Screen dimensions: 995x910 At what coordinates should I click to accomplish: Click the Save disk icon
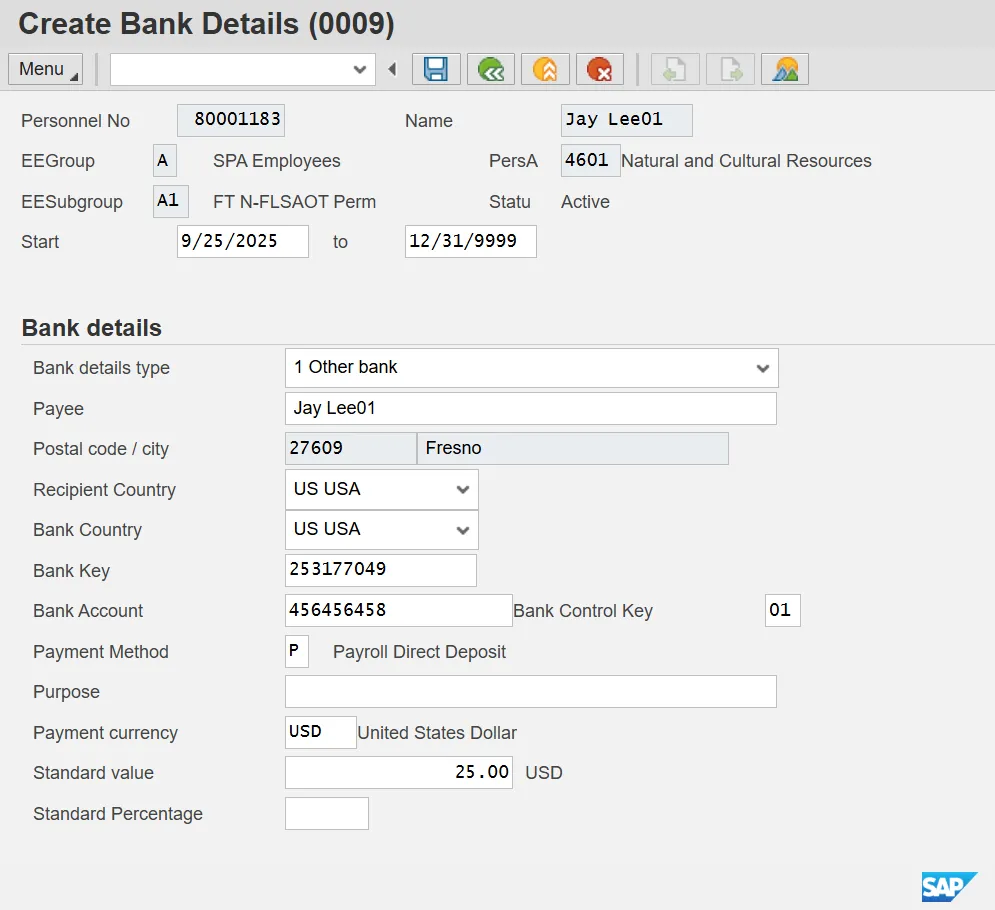436,69
